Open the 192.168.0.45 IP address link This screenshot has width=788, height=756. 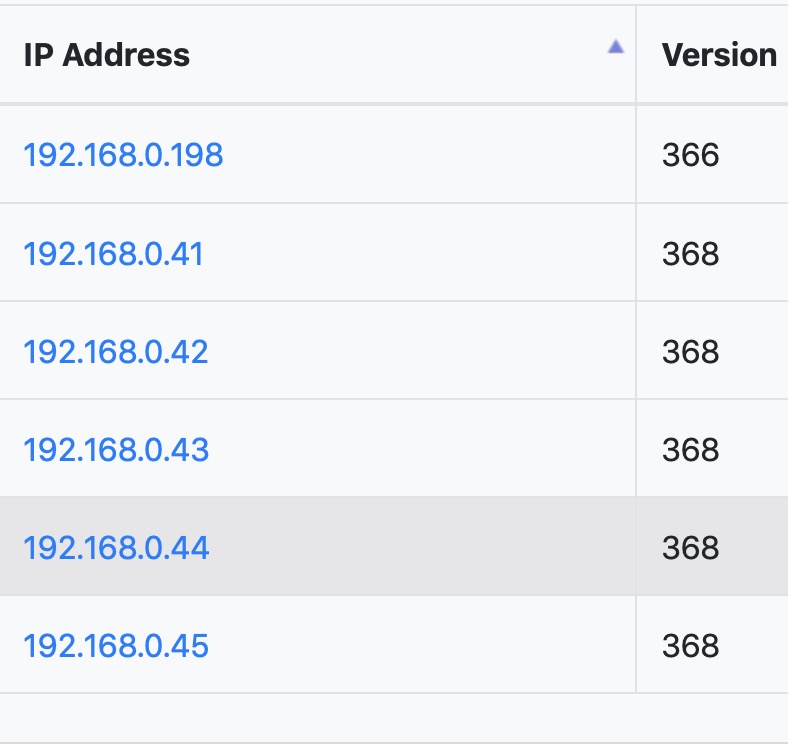pyautogui.click(x=116, y=646)
